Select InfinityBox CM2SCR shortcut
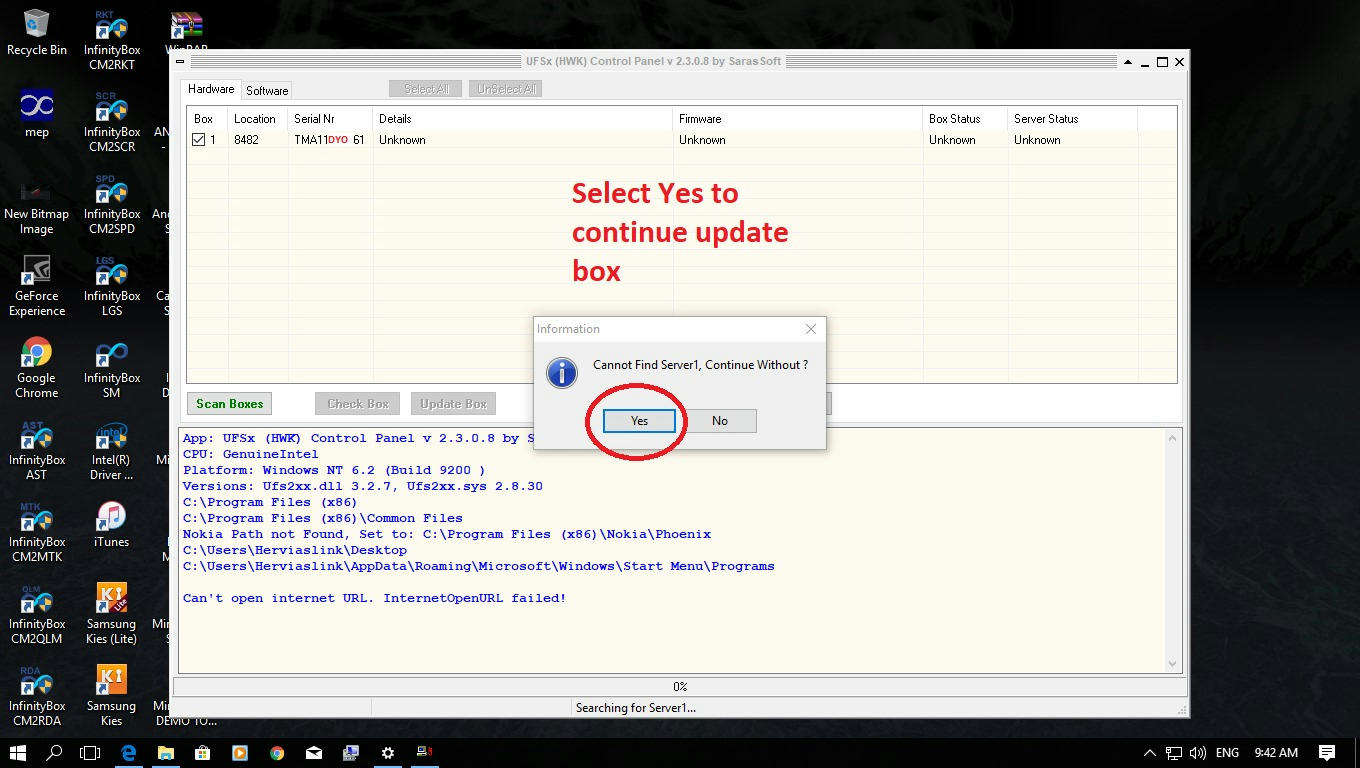Viewport: 1360px width, 768px height. point(112,122)
